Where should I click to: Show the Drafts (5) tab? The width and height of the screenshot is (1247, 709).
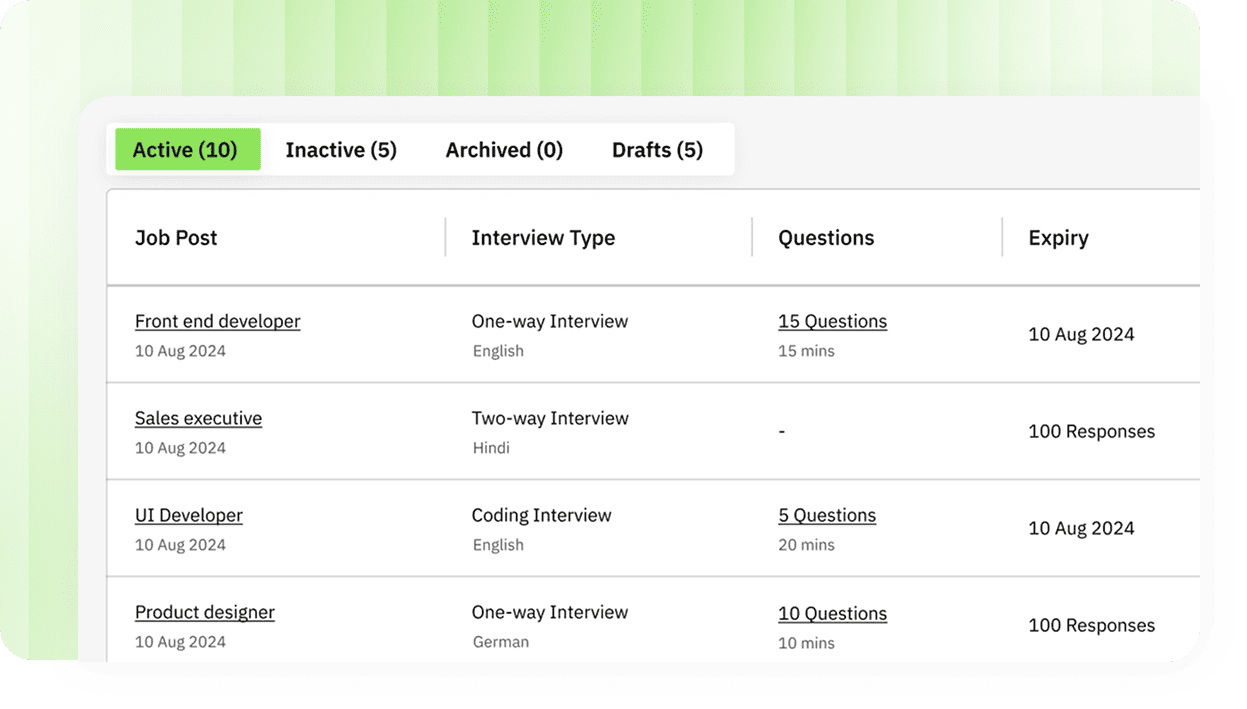[x=657, y=150]
